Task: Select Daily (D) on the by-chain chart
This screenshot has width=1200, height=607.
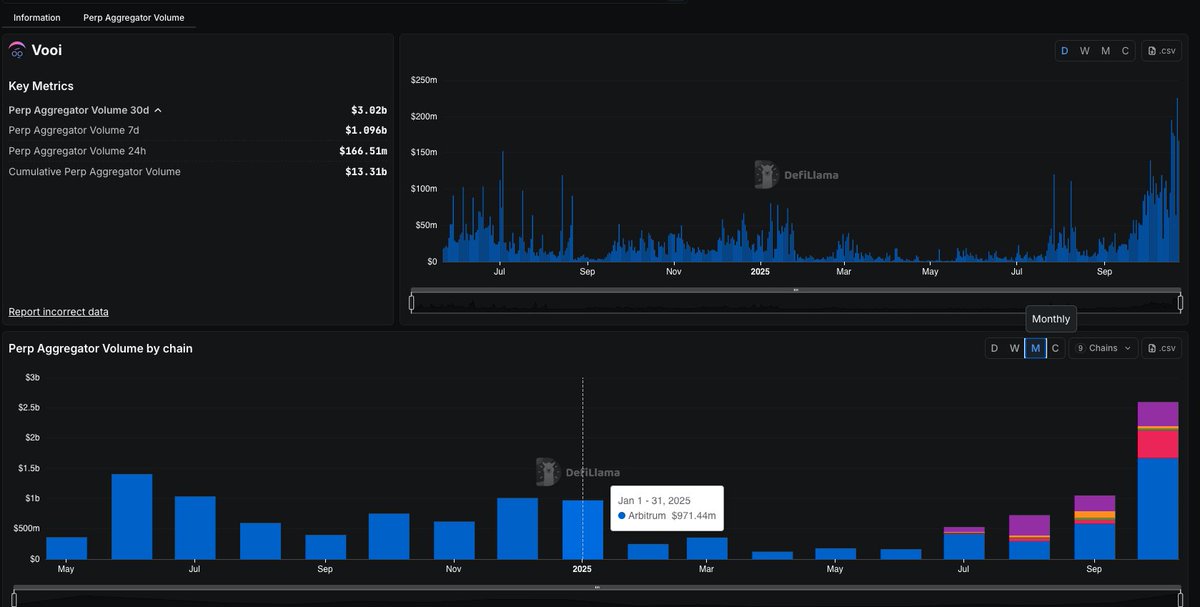Action: [x=994, y=348]
